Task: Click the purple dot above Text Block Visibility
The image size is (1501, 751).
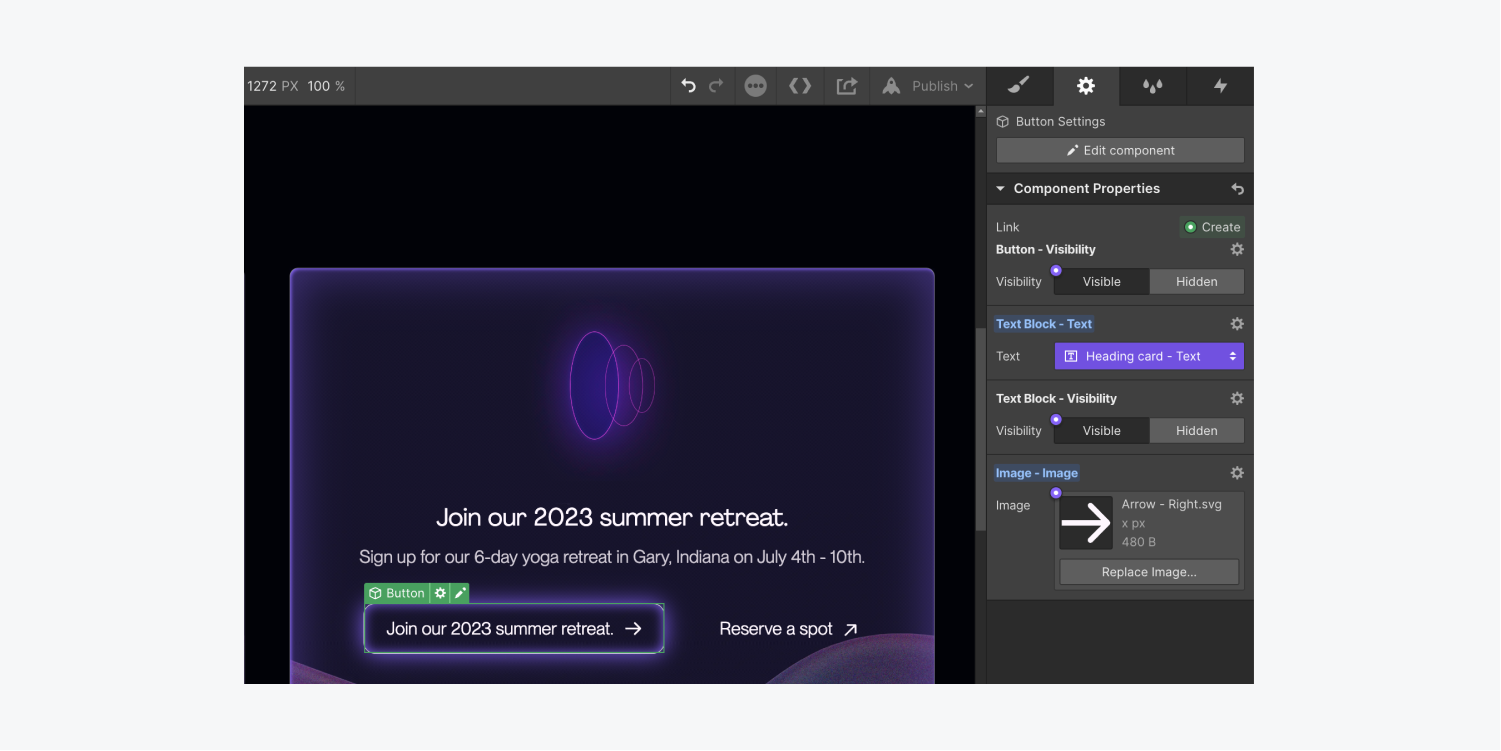Action: 1056,419
